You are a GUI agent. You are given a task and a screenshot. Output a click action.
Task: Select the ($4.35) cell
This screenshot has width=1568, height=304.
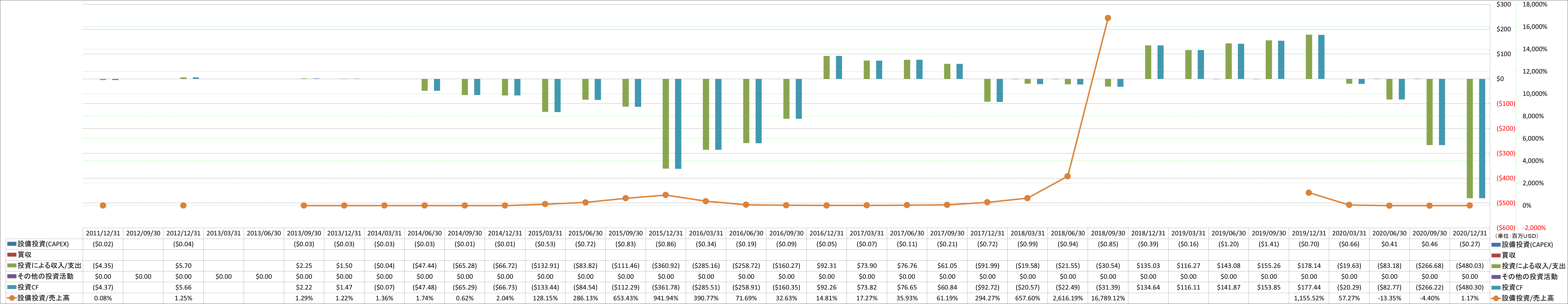[x=103, y=266]
